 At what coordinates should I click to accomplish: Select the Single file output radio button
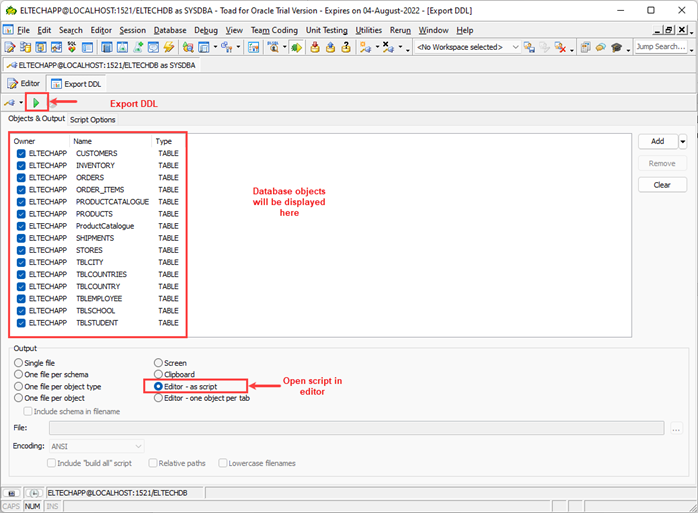pos(18,362)
